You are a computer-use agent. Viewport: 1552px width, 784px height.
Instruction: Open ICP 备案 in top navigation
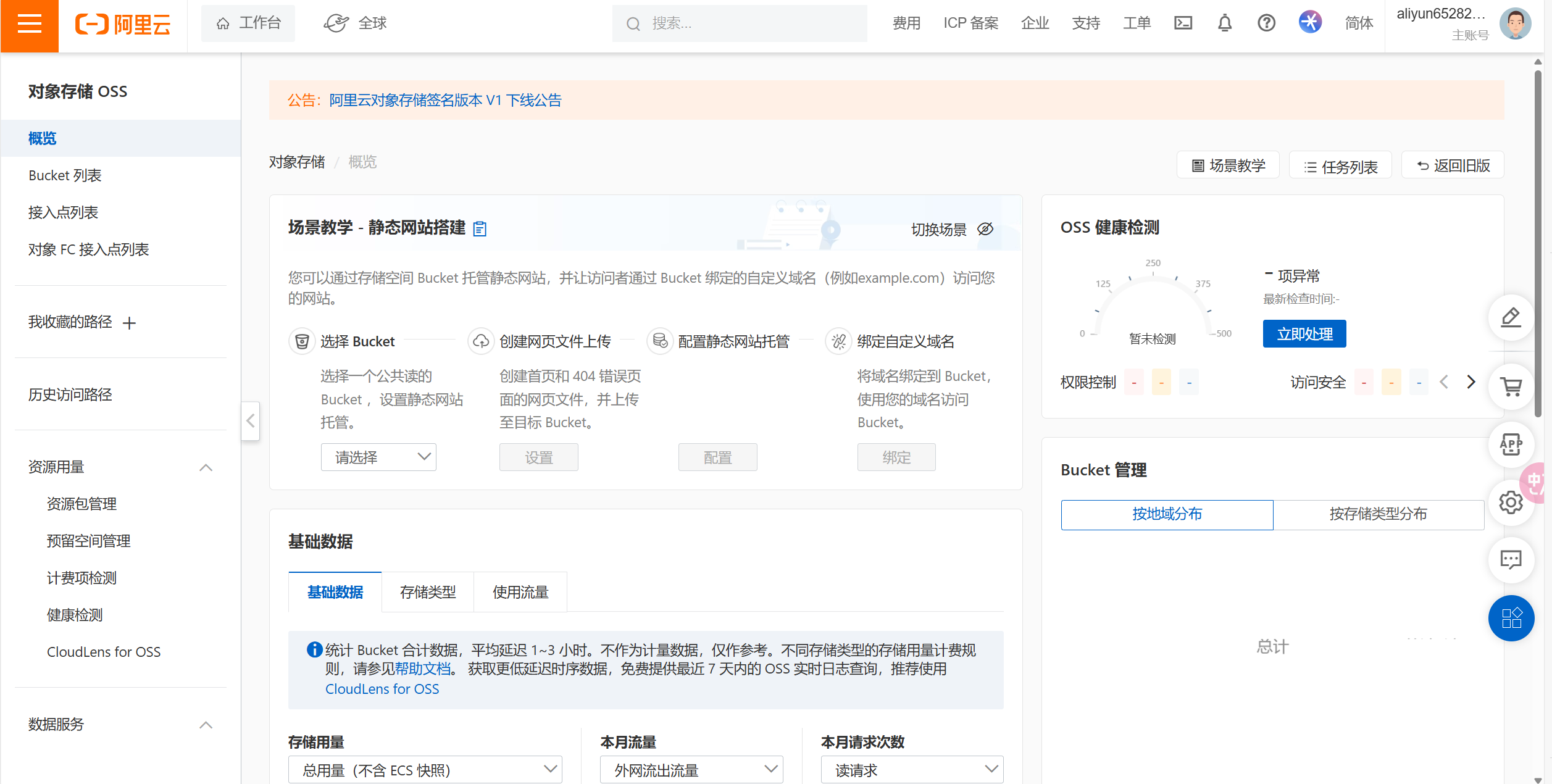[x=970, y=23]
